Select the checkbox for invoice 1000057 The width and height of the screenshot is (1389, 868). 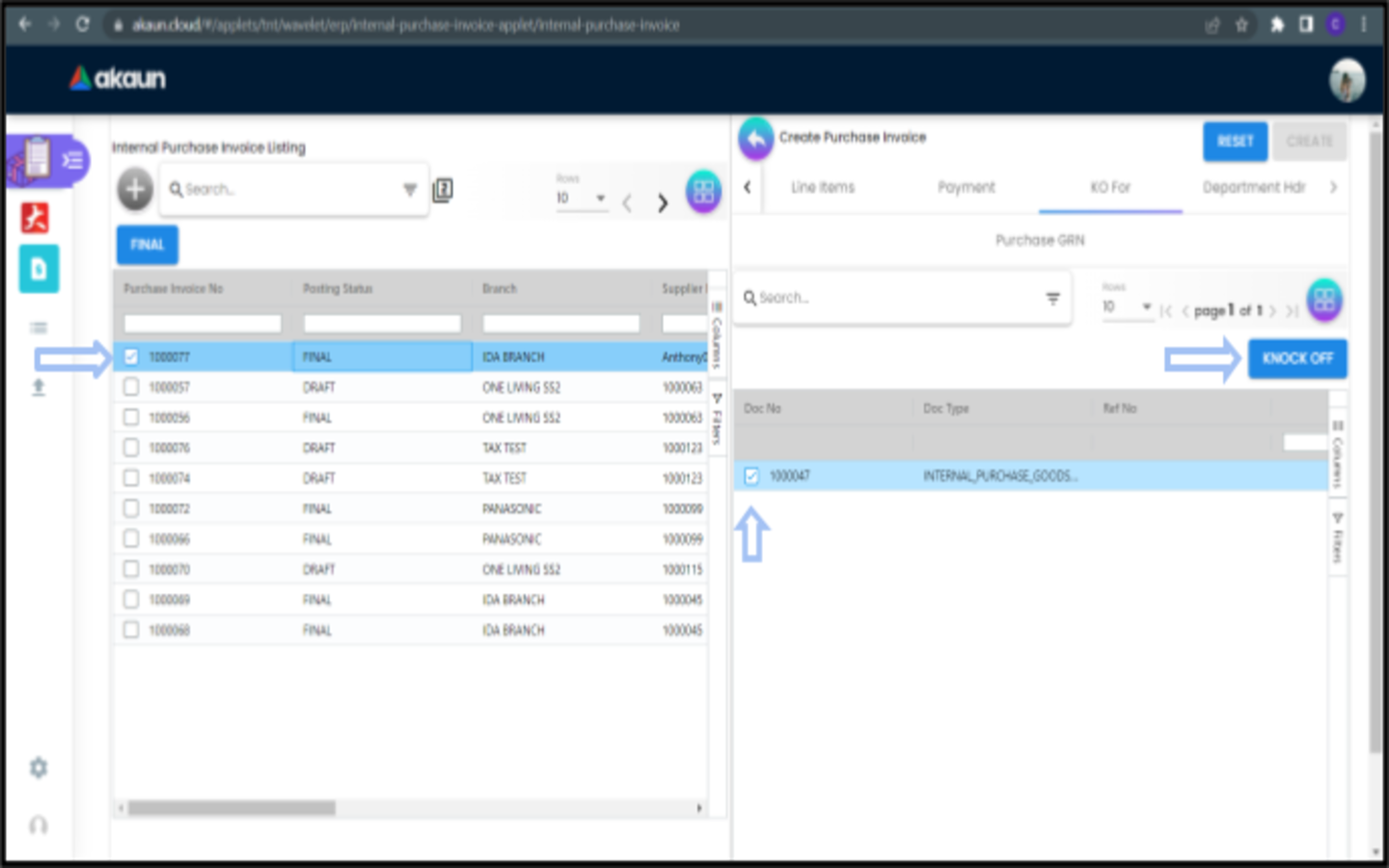[131, 387]
